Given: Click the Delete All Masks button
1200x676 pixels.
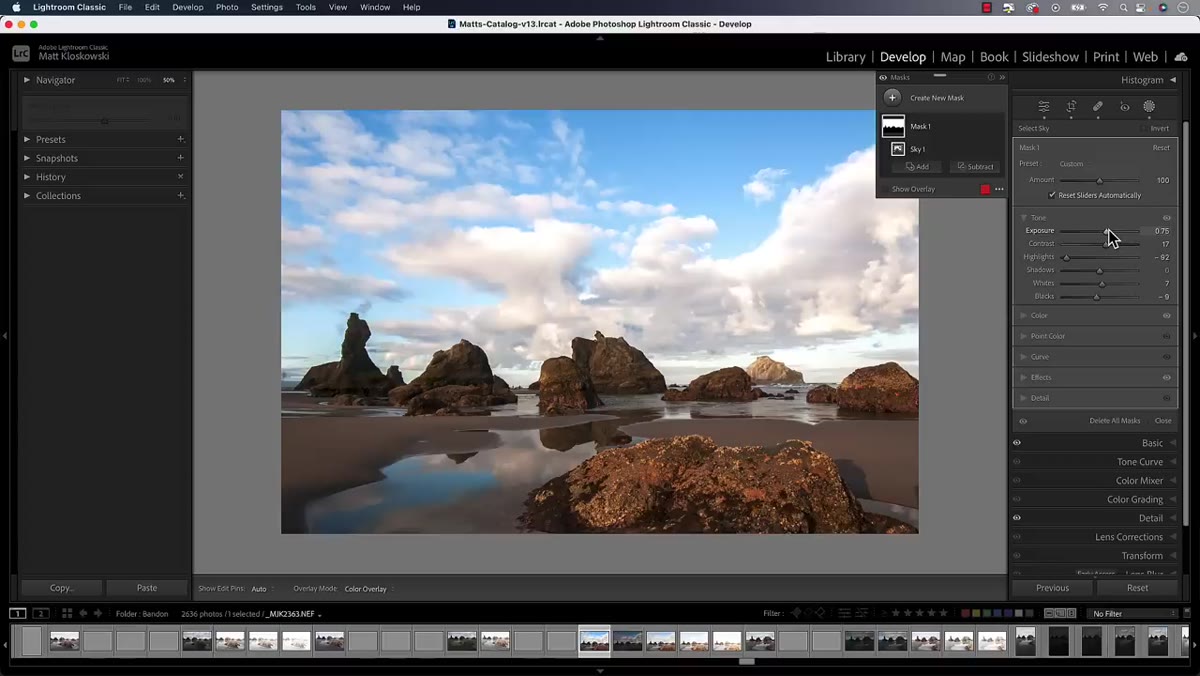Looking at the screenshot, I should click(x=1114, y=421).
